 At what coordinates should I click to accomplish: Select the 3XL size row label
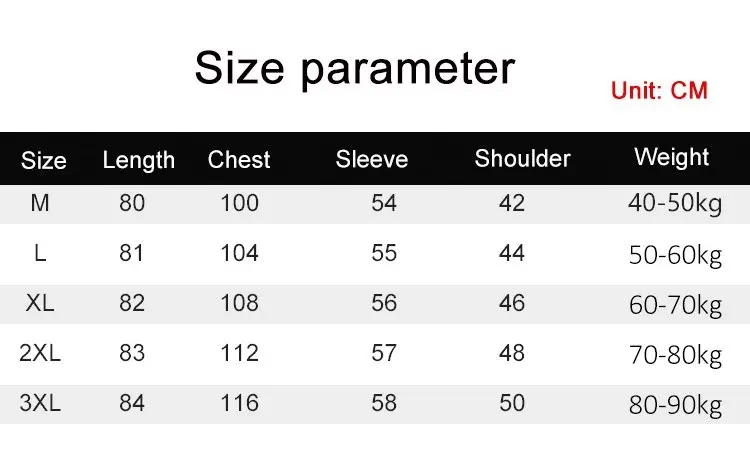point(40,404)
